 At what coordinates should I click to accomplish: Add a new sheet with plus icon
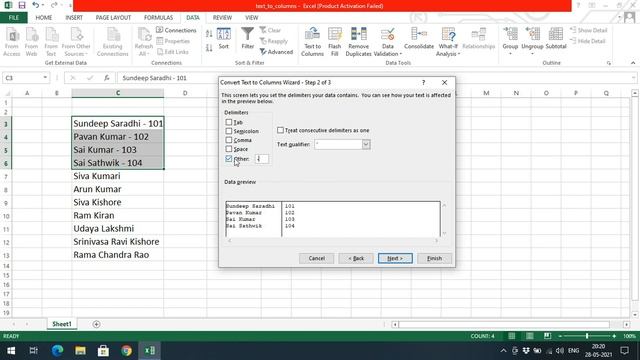(x=96, y=324)
